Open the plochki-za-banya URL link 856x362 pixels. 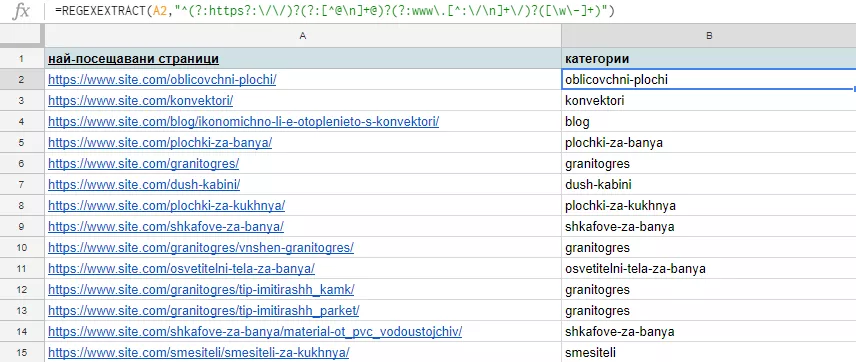[160, 143]
